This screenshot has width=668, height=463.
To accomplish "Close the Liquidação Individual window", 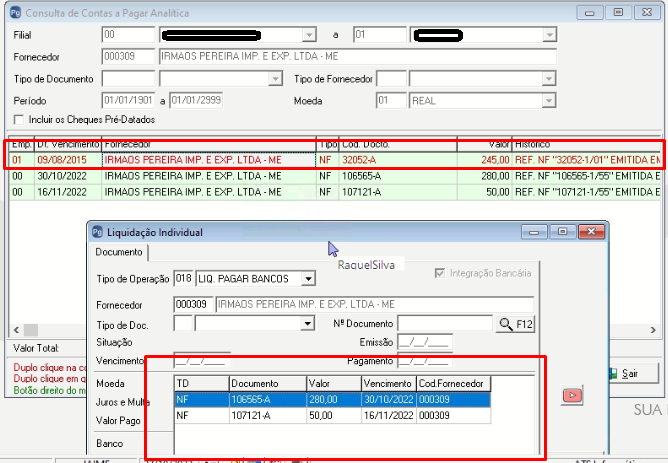I will tap(591, 232).
